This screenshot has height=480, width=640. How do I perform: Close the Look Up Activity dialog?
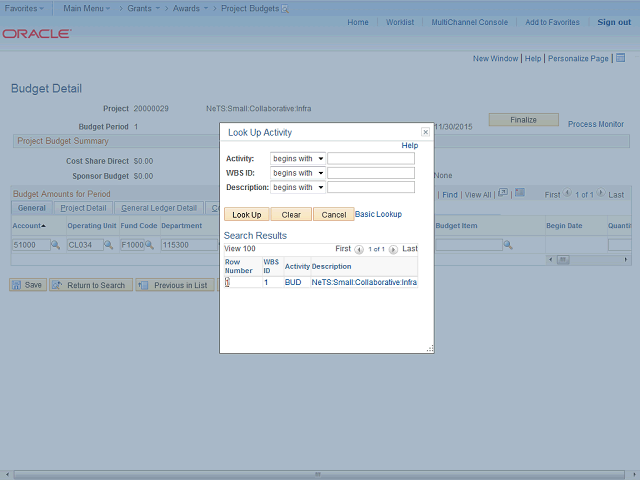click(425, 132)
